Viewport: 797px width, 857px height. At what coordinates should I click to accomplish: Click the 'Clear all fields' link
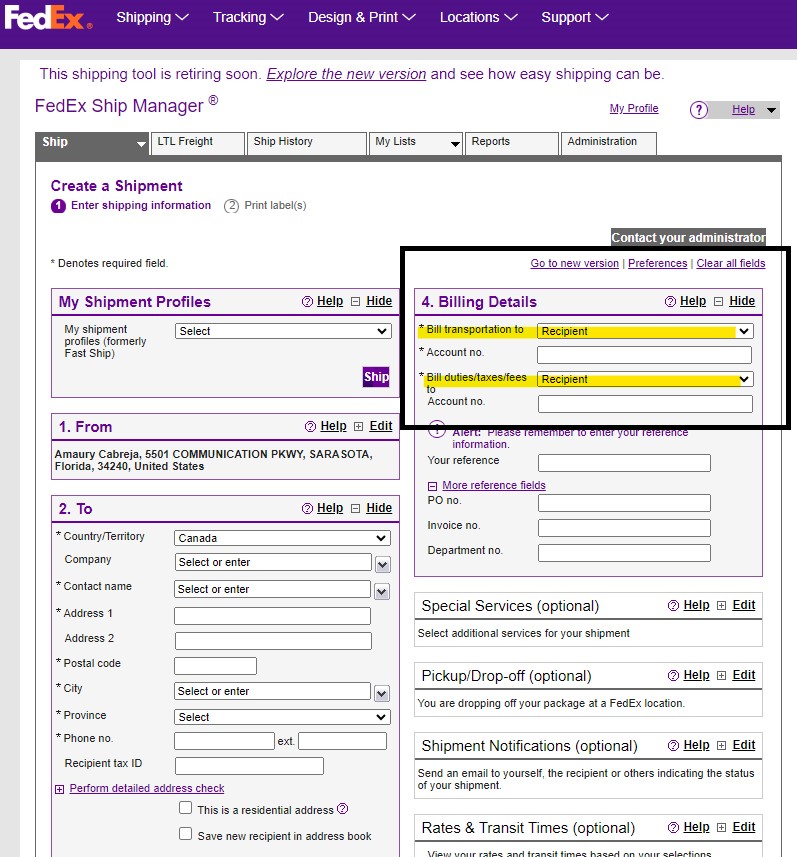pos(730,263)
